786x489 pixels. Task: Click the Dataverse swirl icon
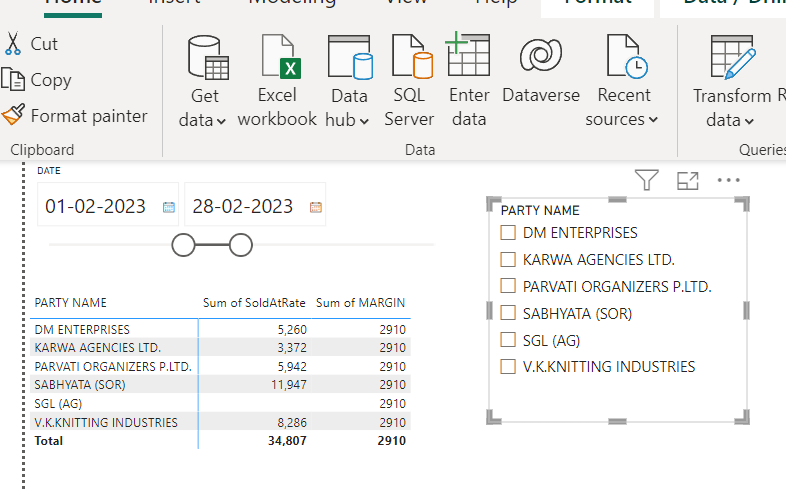541,55
